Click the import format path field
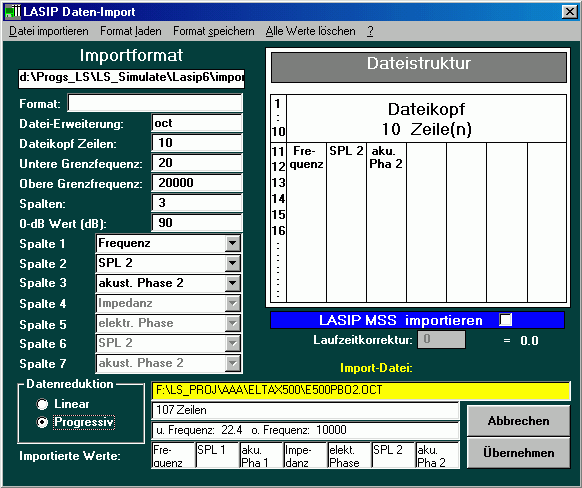582x488 pixels. click(131, 78)
